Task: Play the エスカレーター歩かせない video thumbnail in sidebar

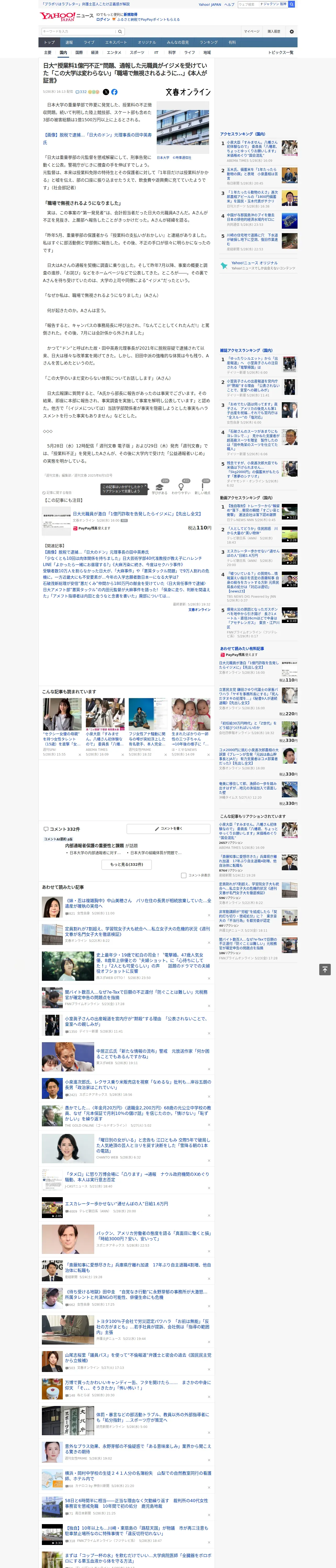Action: 290,557
